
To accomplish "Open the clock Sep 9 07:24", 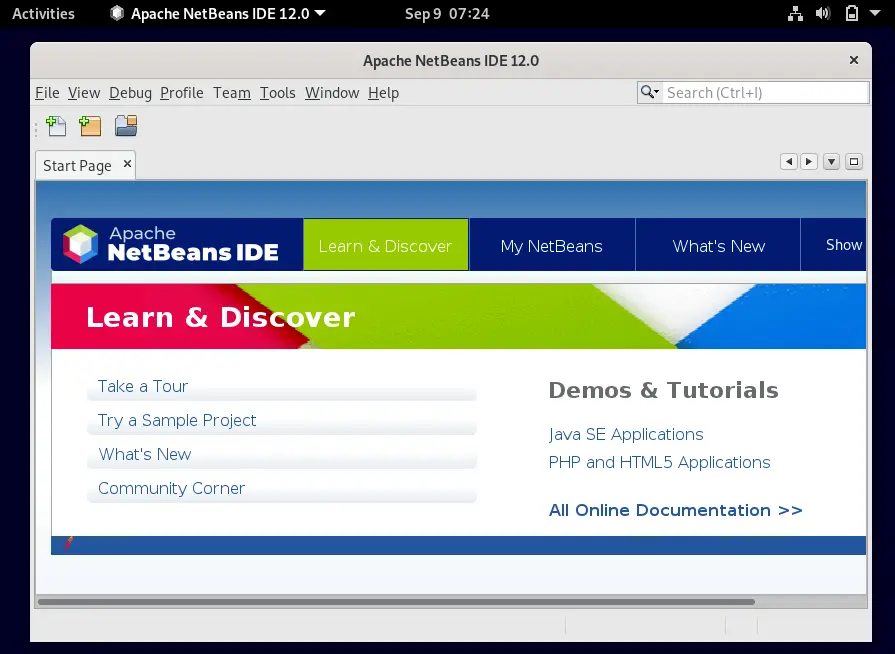I will click(x=447, y=14).
